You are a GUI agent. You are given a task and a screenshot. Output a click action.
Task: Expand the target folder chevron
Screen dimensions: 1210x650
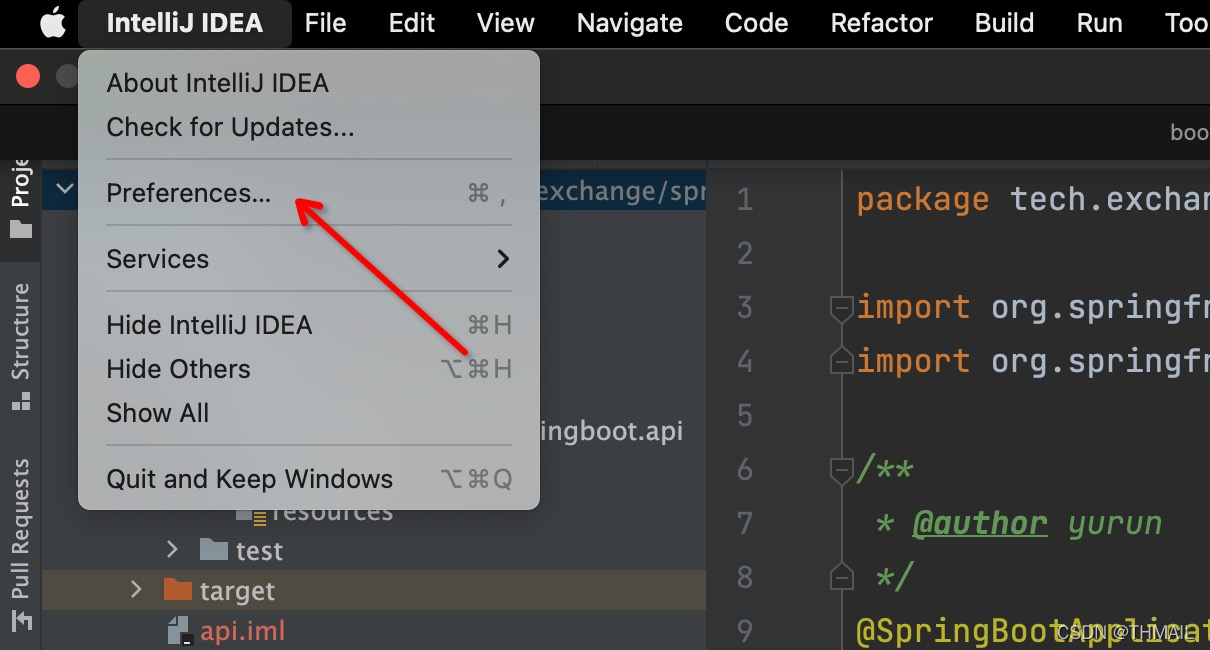[x=137, y=590]
